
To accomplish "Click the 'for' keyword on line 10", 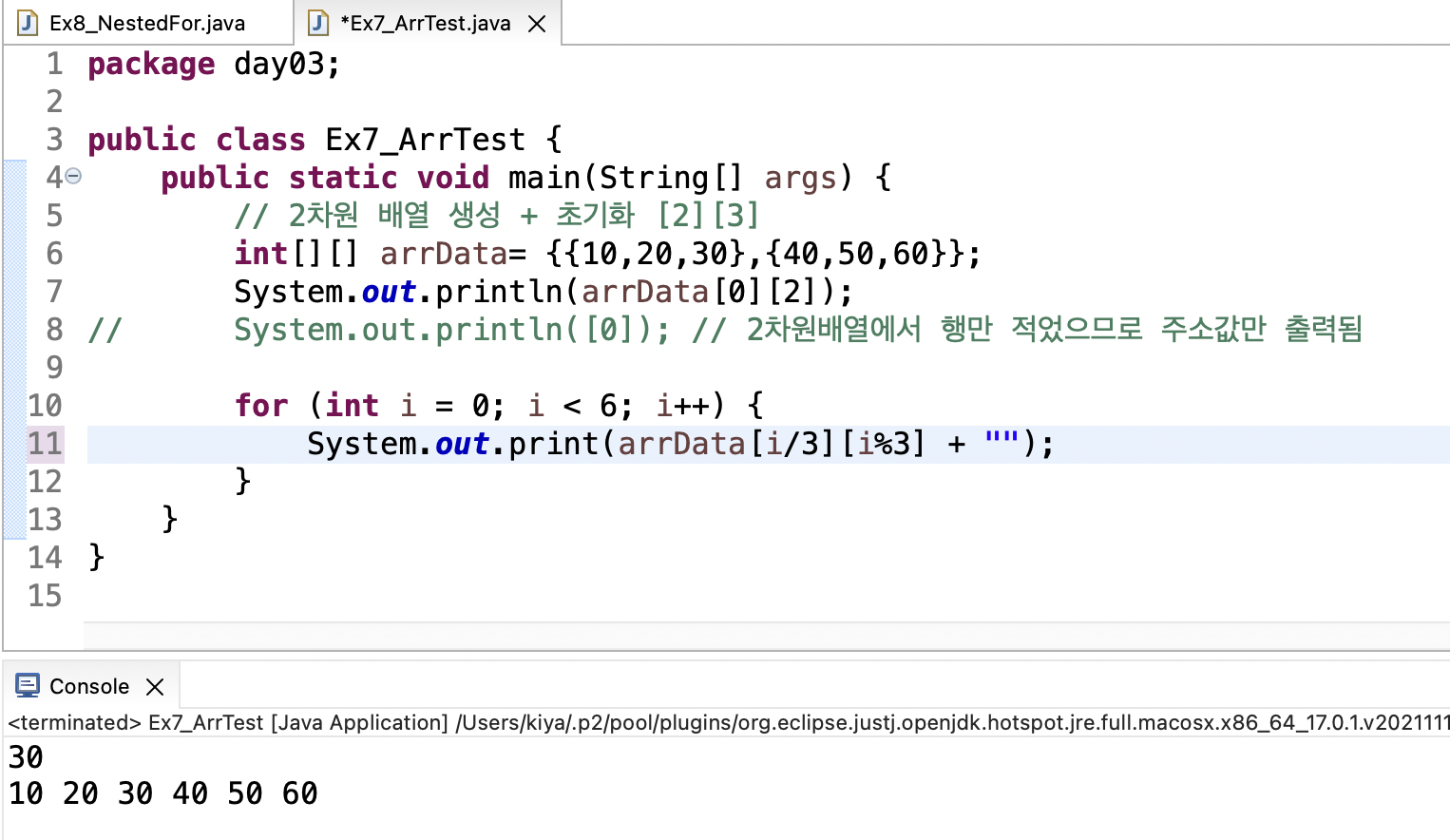I will pos(261,406).
